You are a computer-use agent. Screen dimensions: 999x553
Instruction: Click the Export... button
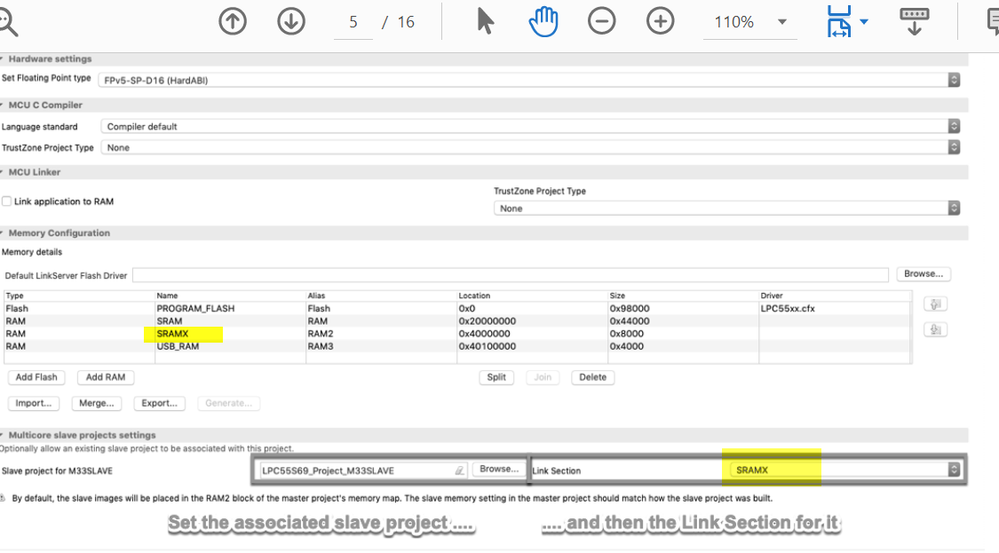[x=159, y=403]
